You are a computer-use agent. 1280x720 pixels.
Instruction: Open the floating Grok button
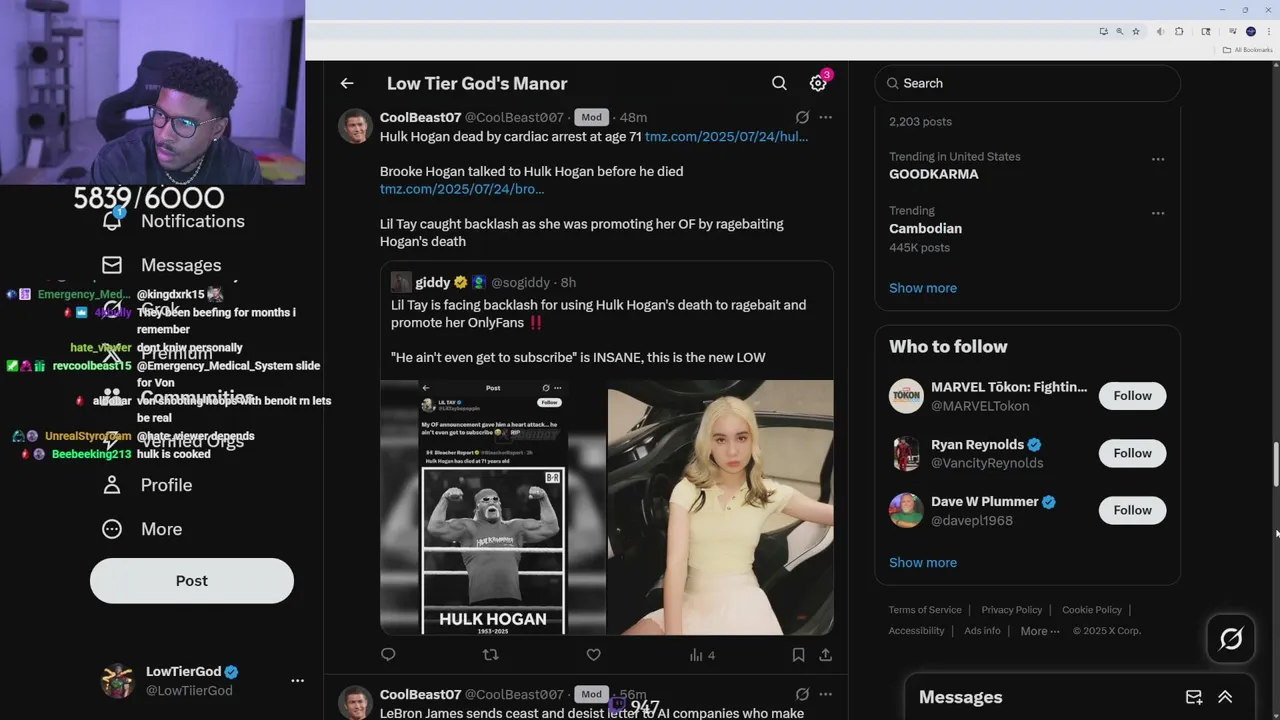point(1231,639)
